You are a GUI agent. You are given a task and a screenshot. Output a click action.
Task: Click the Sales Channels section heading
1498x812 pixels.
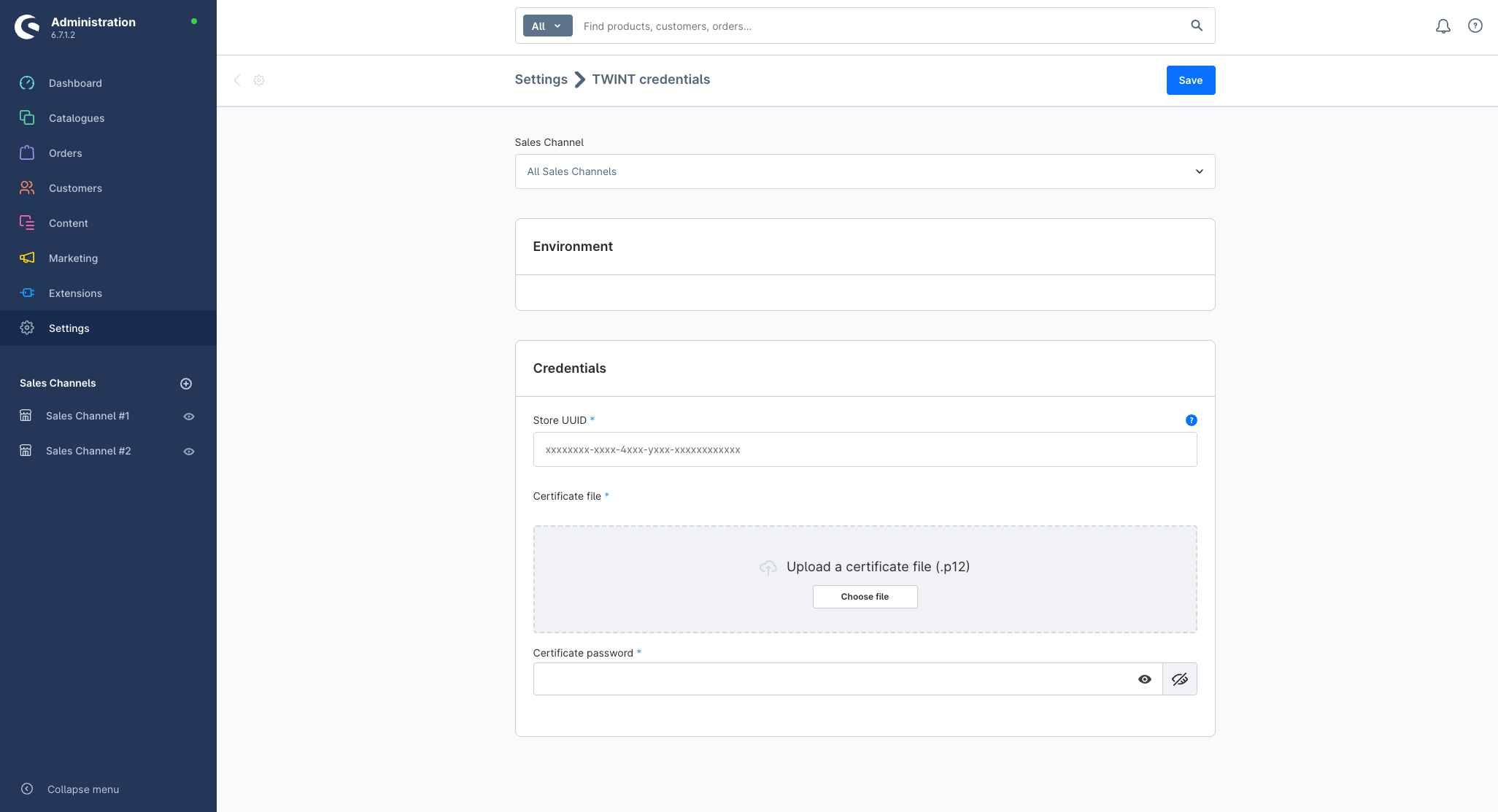[58, 383]
